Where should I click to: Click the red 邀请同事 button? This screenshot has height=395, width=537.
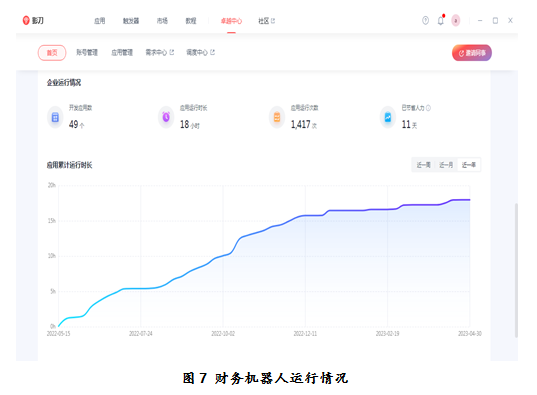tap(472, 53)
